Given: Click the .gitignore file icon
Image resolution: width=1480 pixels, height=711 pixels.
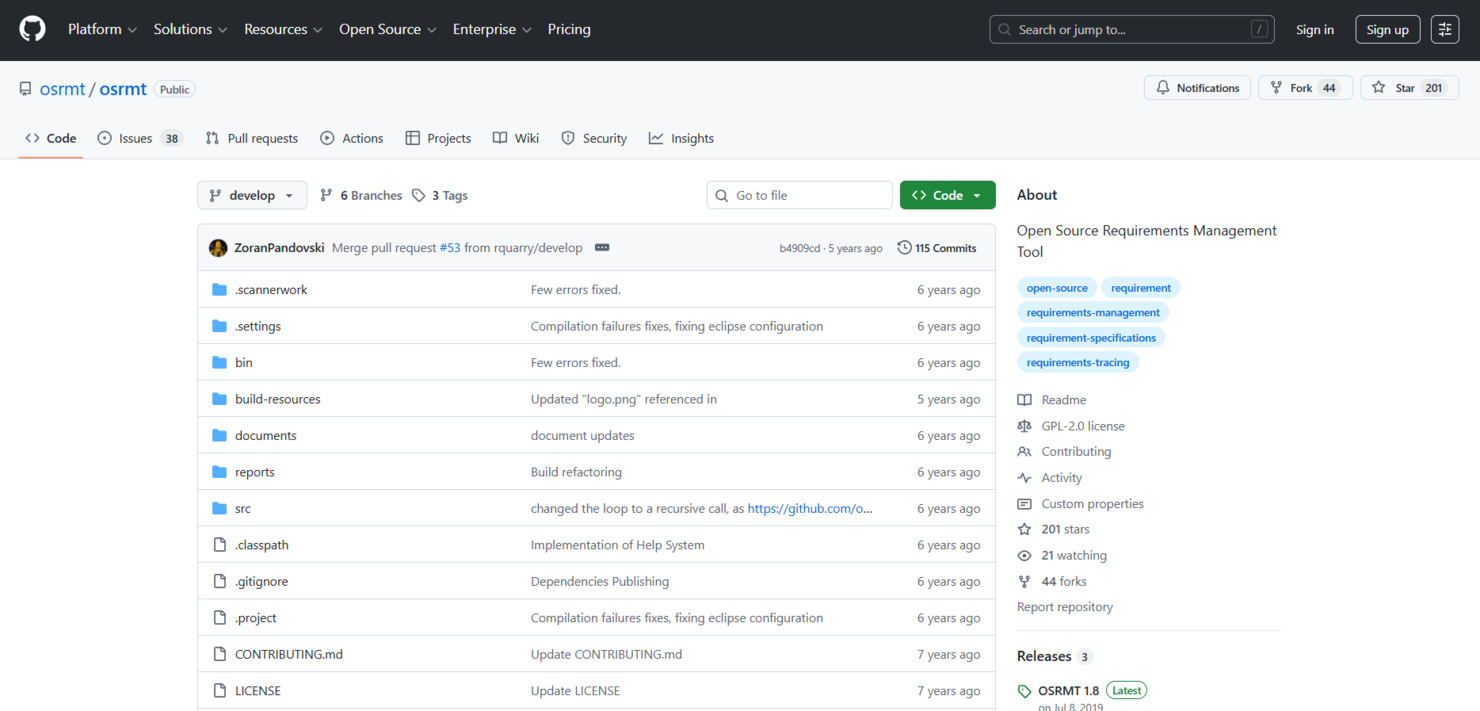Looking at the screenshot, I should 220,582.
